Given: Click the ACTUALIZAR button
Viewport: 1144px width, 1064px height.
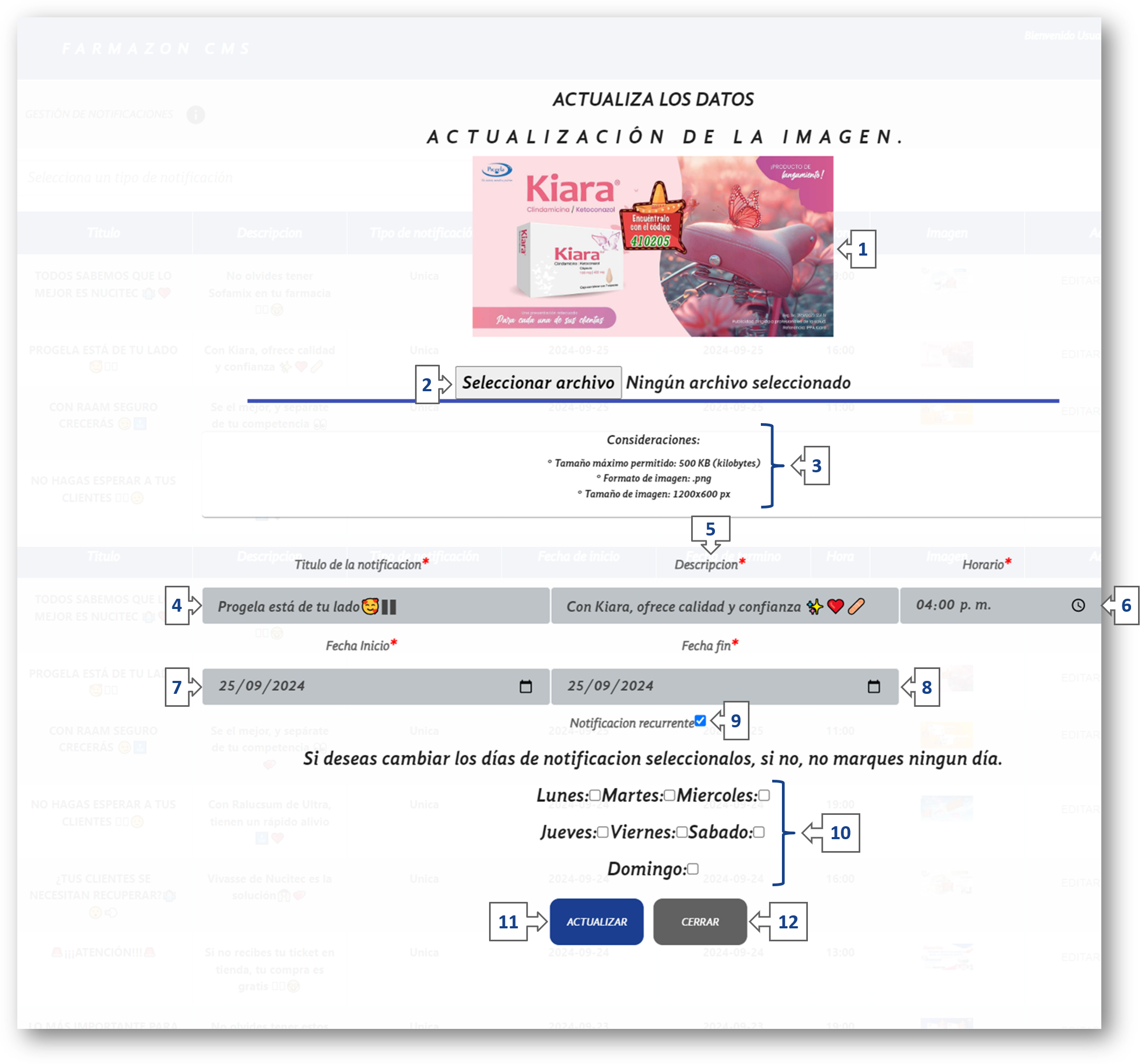Looking at the screenshot, I should [596, 921].
